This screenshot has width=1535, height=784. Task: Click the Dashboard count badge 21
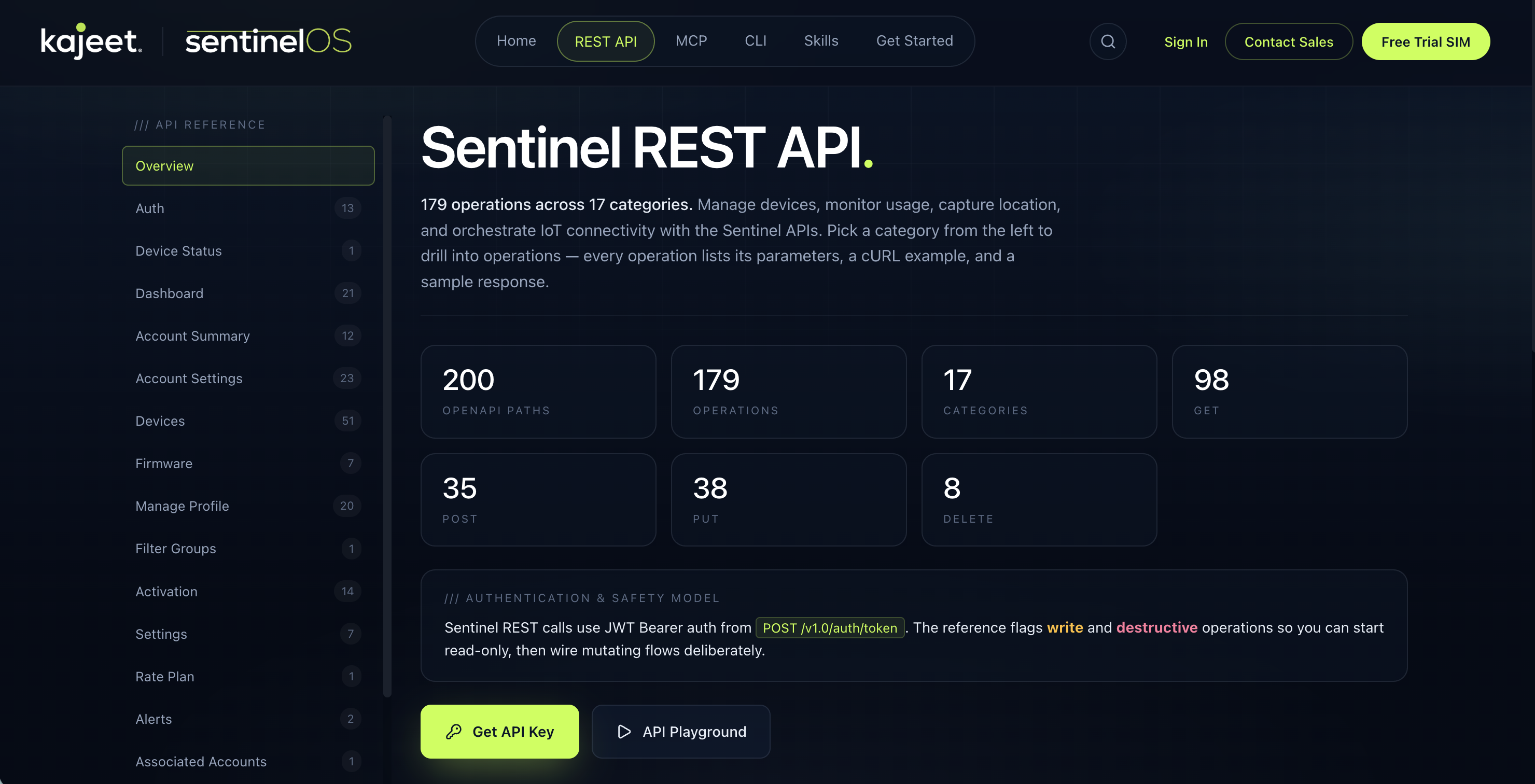tap(348, 293)
